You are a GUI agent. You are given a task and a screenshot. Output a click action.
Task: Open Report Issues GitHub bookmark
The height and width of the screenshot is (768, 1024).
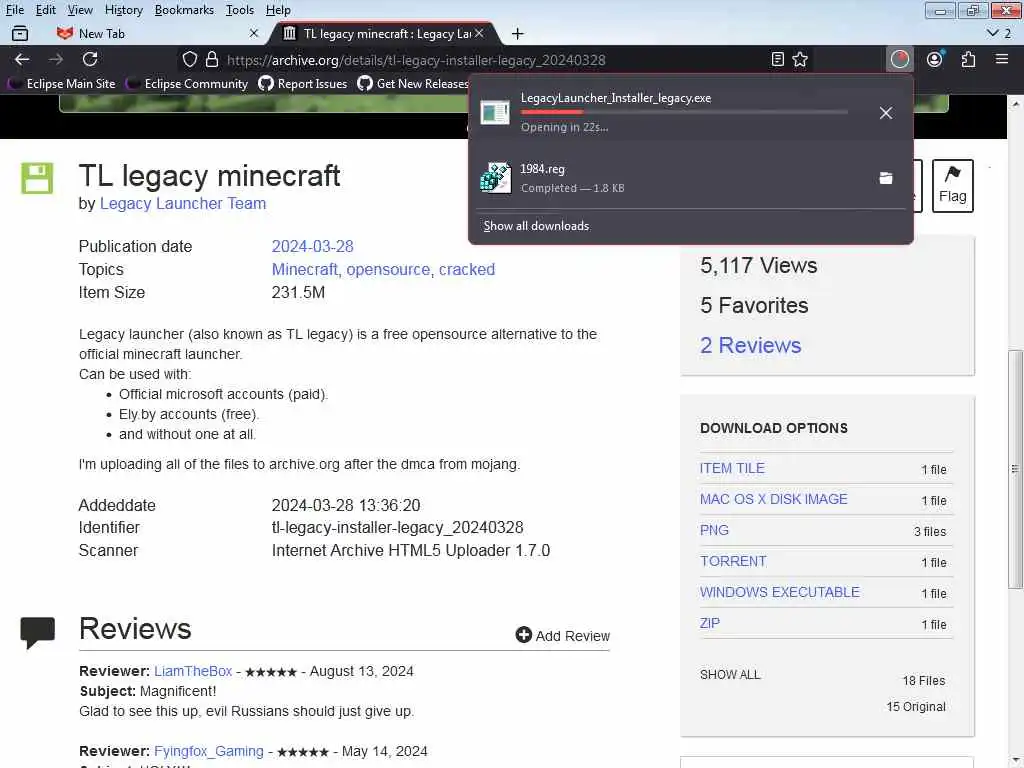pyautogui.click(x=303, y=84)
